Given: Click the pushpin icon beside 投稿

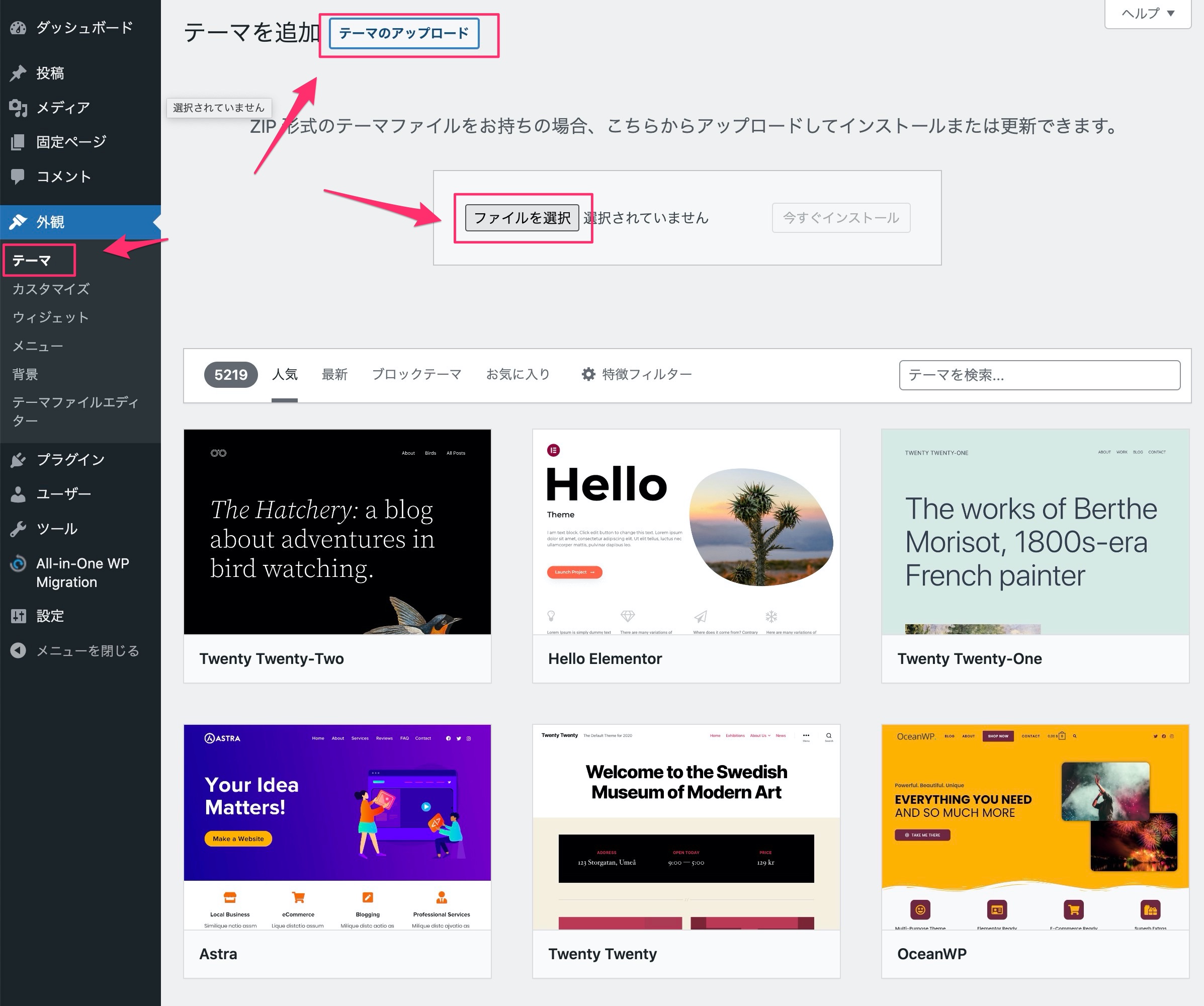Looking at the screenshot, I should pos(18,73).
